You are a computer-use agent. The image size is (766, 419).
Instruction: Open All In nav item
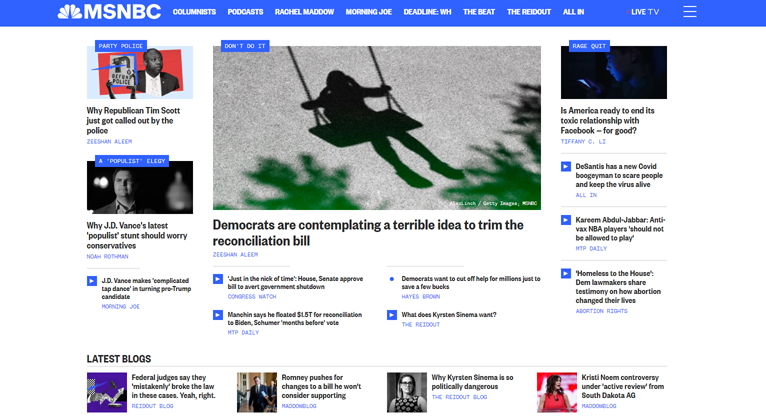[x=574, y=12]
